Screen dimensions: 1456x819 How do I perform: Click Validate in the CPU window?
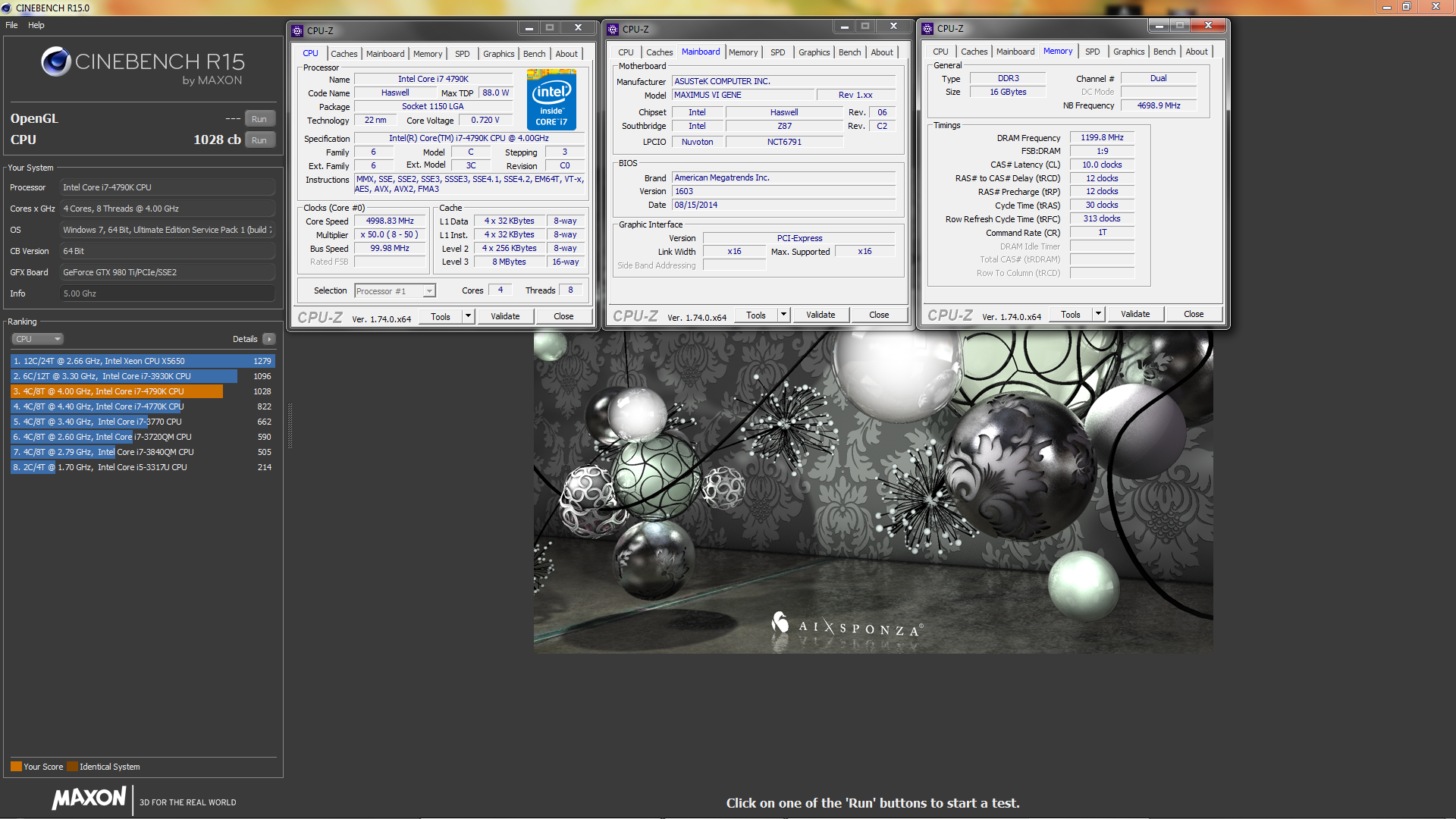point(505,316)
